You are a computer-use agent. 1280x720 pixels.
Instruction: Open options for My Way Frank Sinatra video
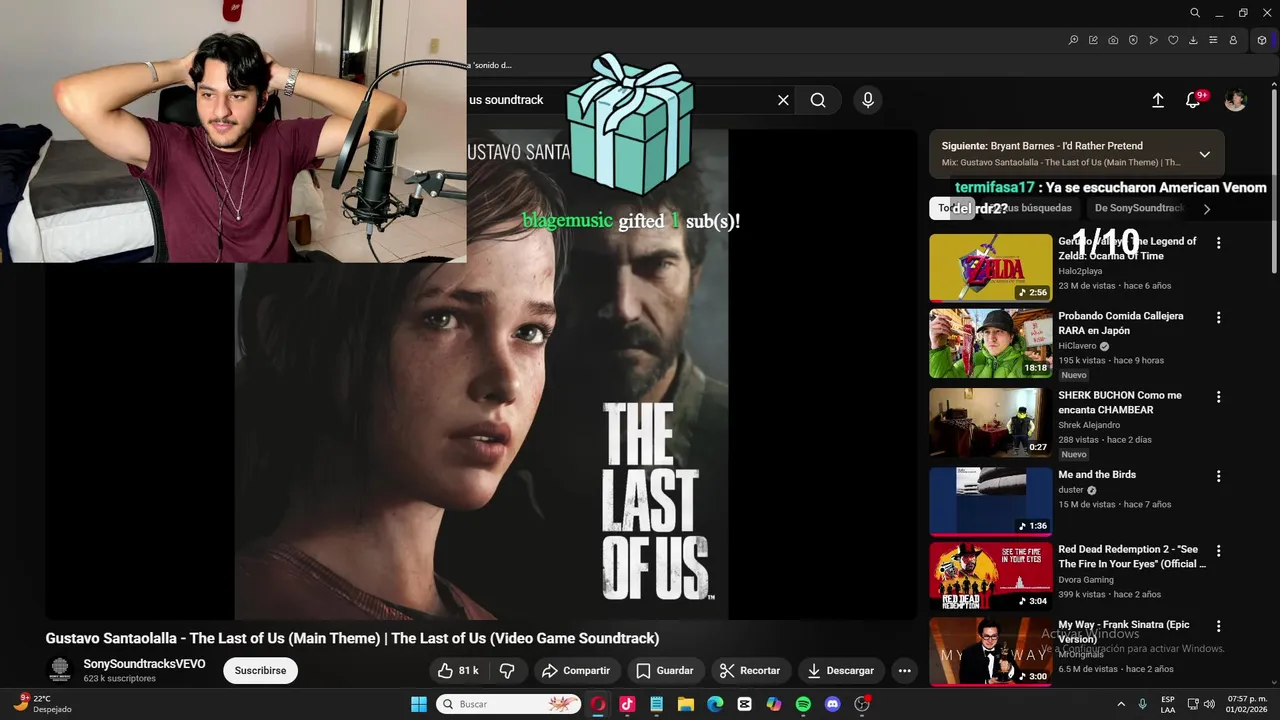click(x=1218, y=626)
